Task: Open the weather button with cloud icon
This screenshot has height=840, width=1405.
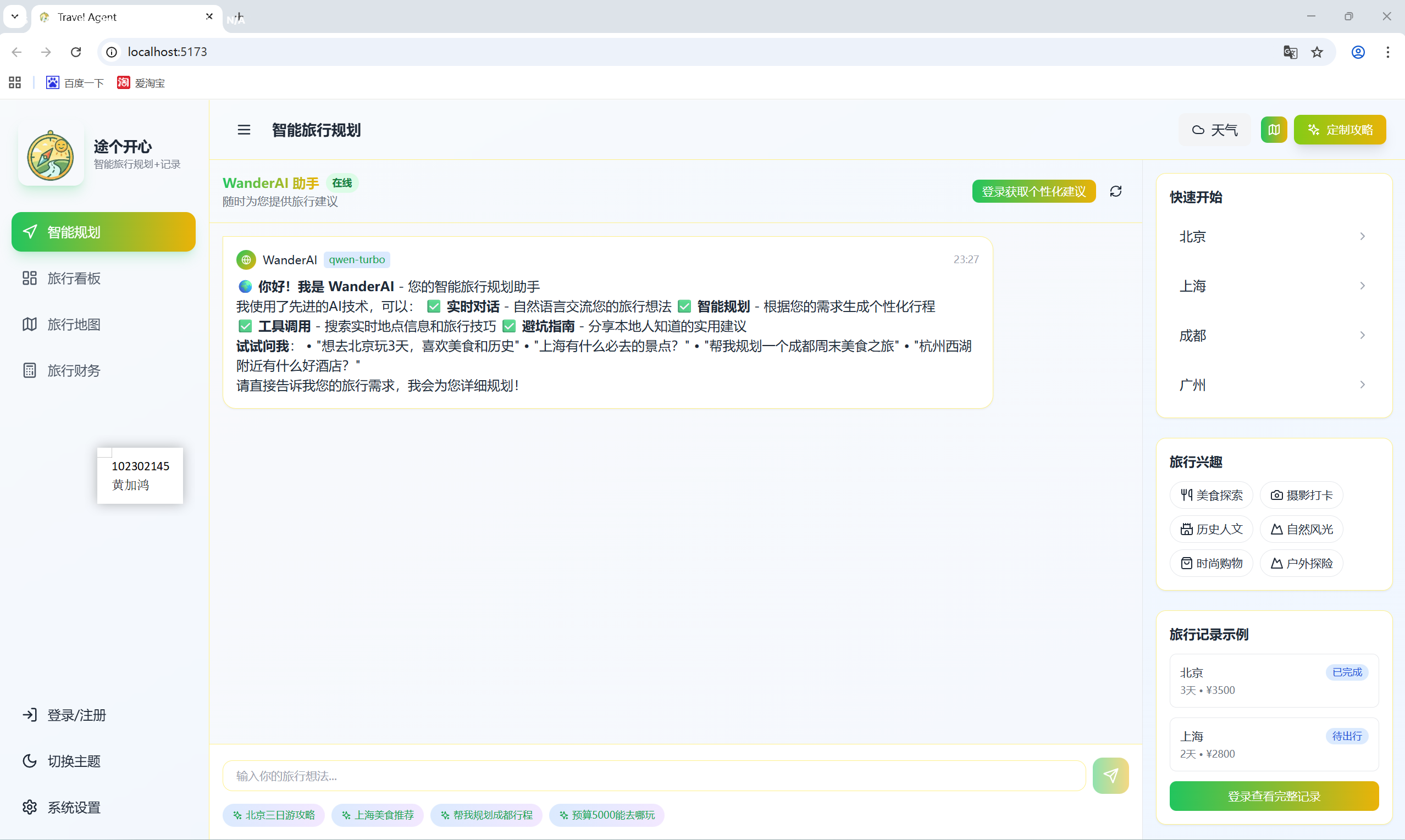Action: coord(1215,130)
